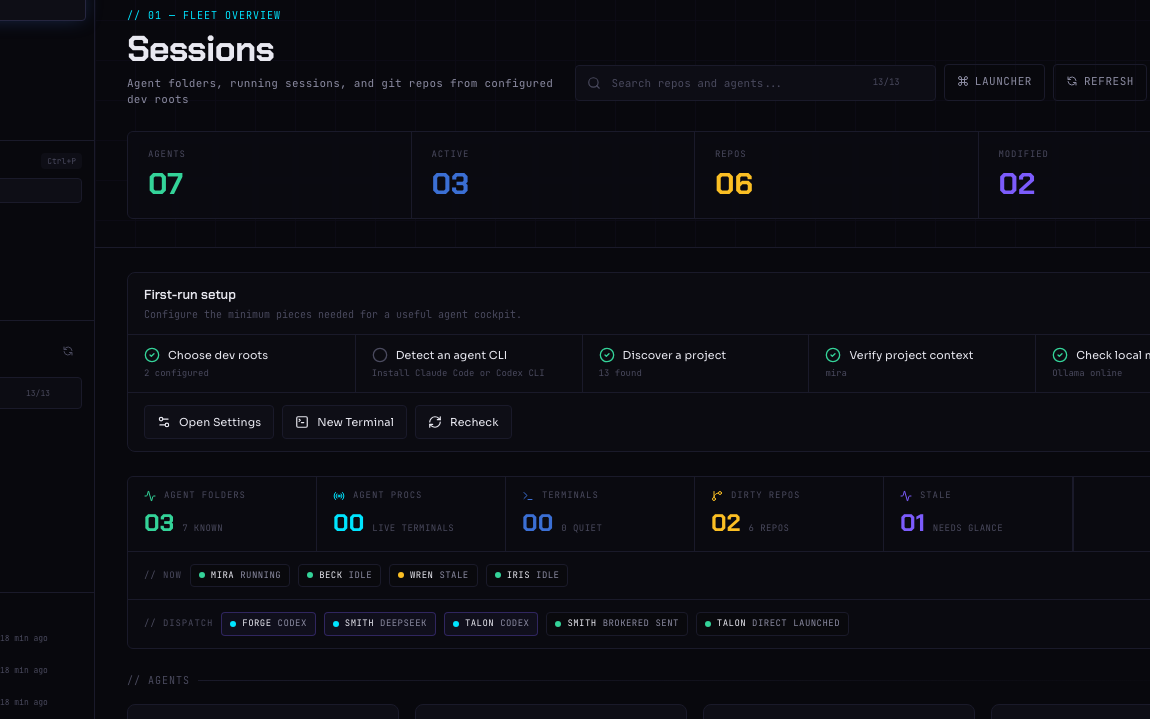Refresh the sessions list

(x=1100, y=82)
